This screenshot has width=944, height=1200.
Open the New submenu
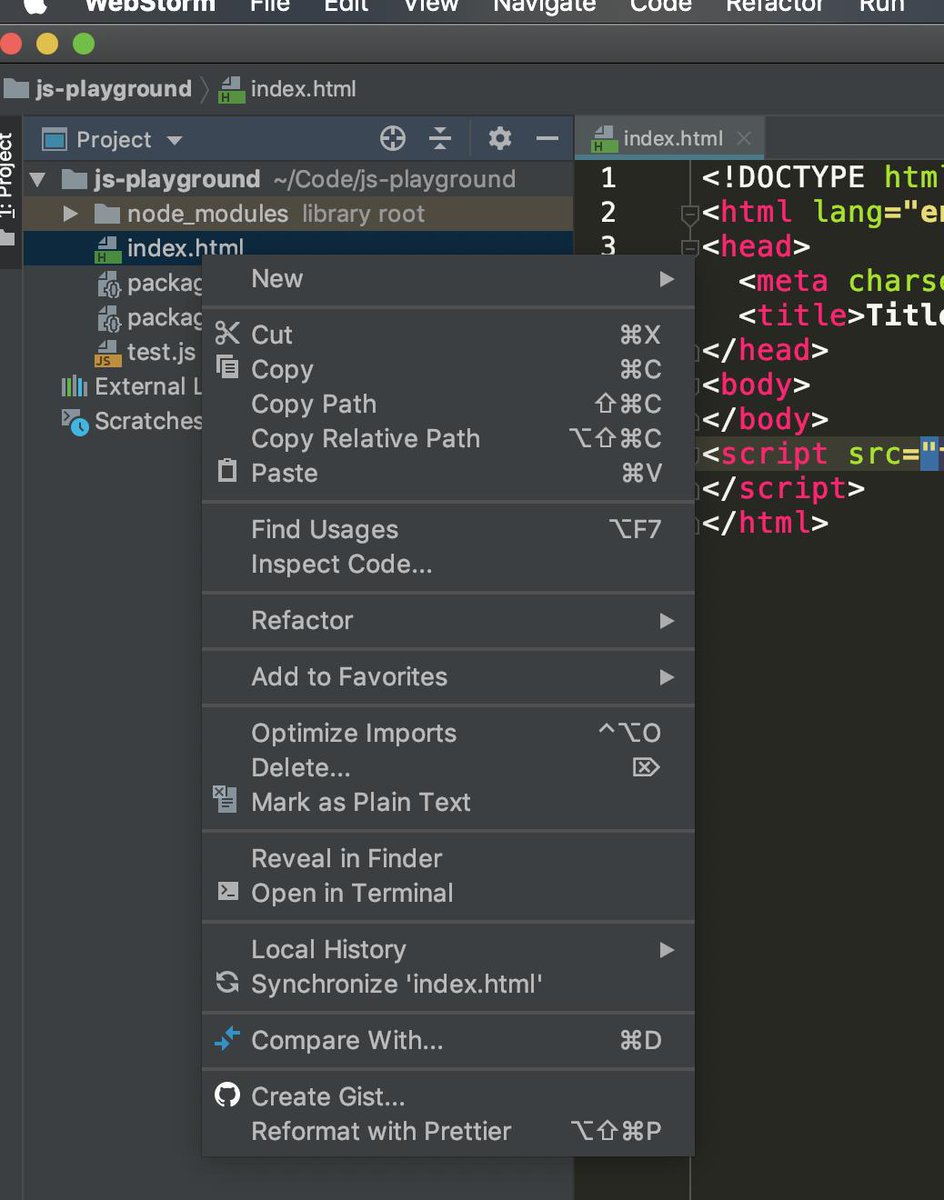[x=448, y=279]
